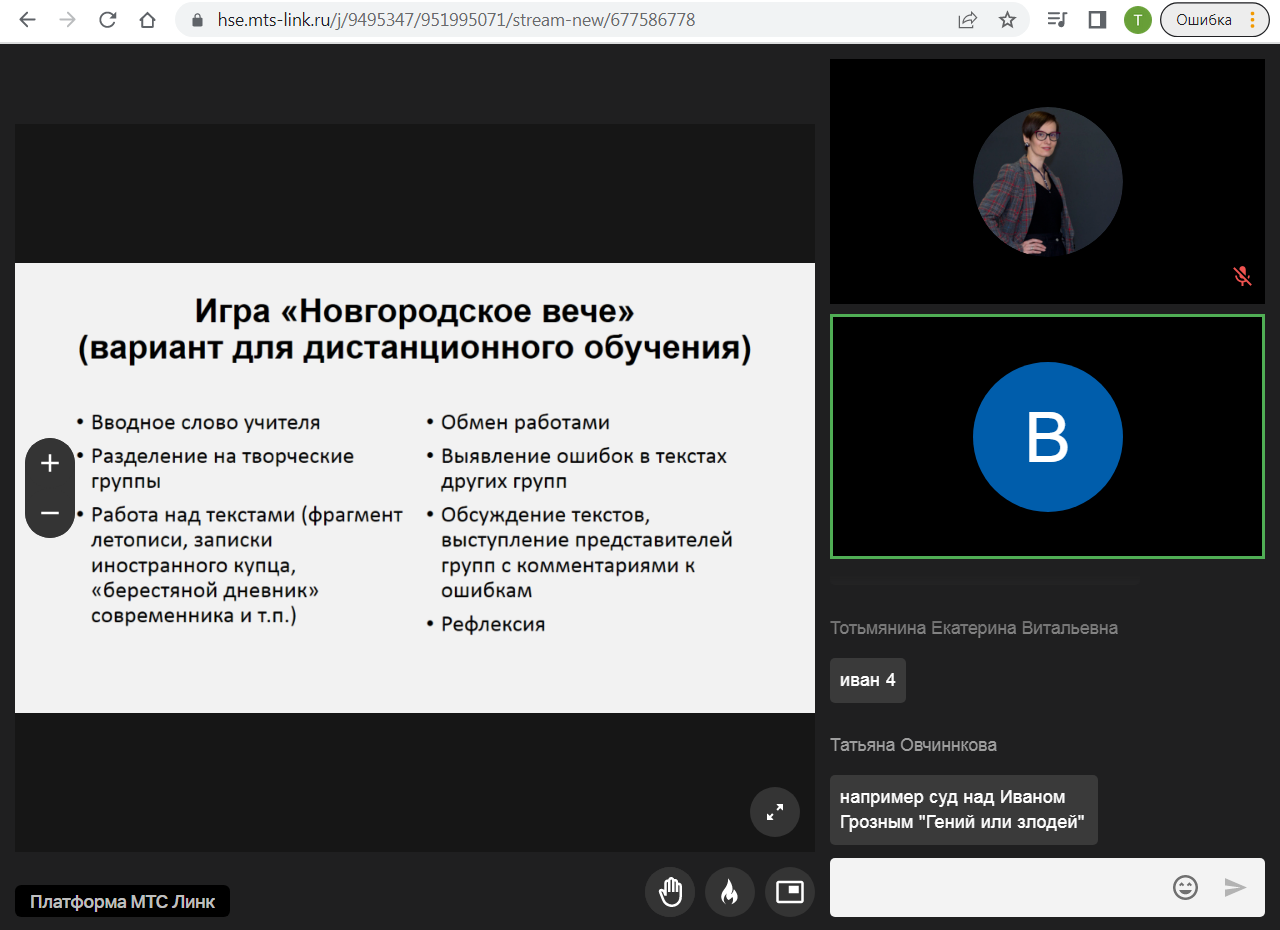1280x930 pixels.
Task: Share this page from address bar
Action: point(967,20)
